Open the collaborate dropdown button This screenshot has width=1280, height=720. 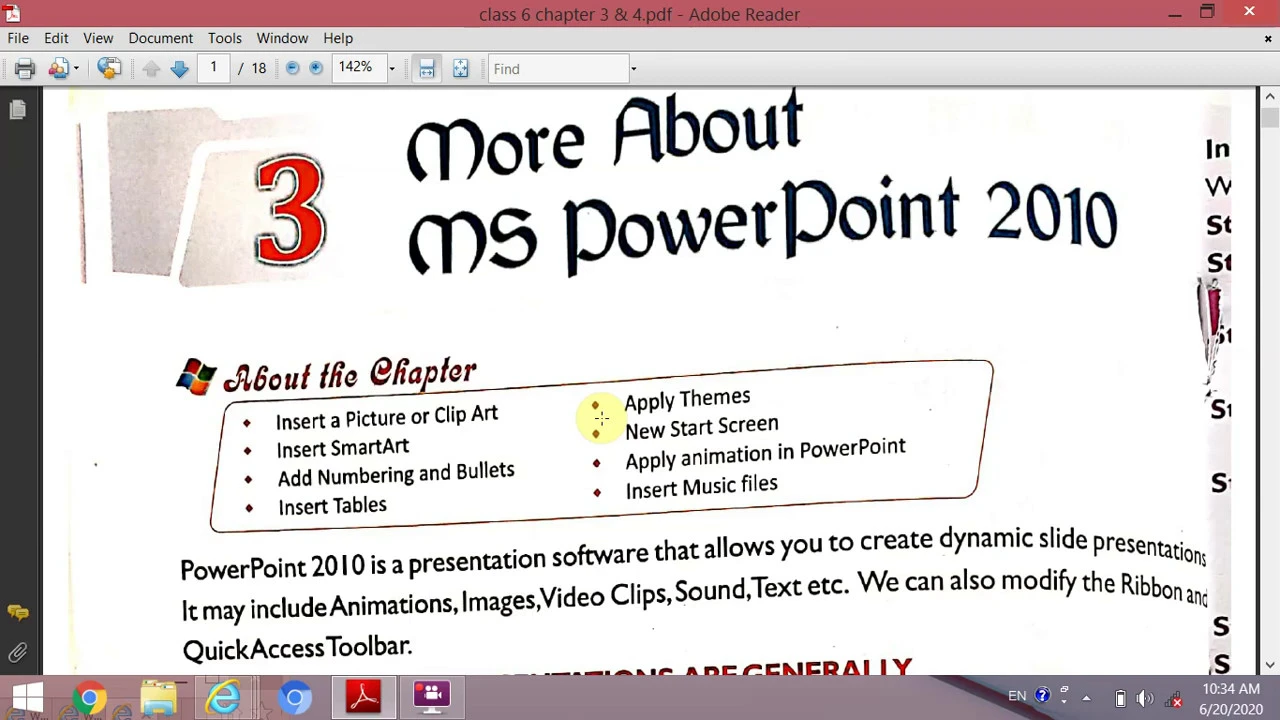click(x=76, y=69)
